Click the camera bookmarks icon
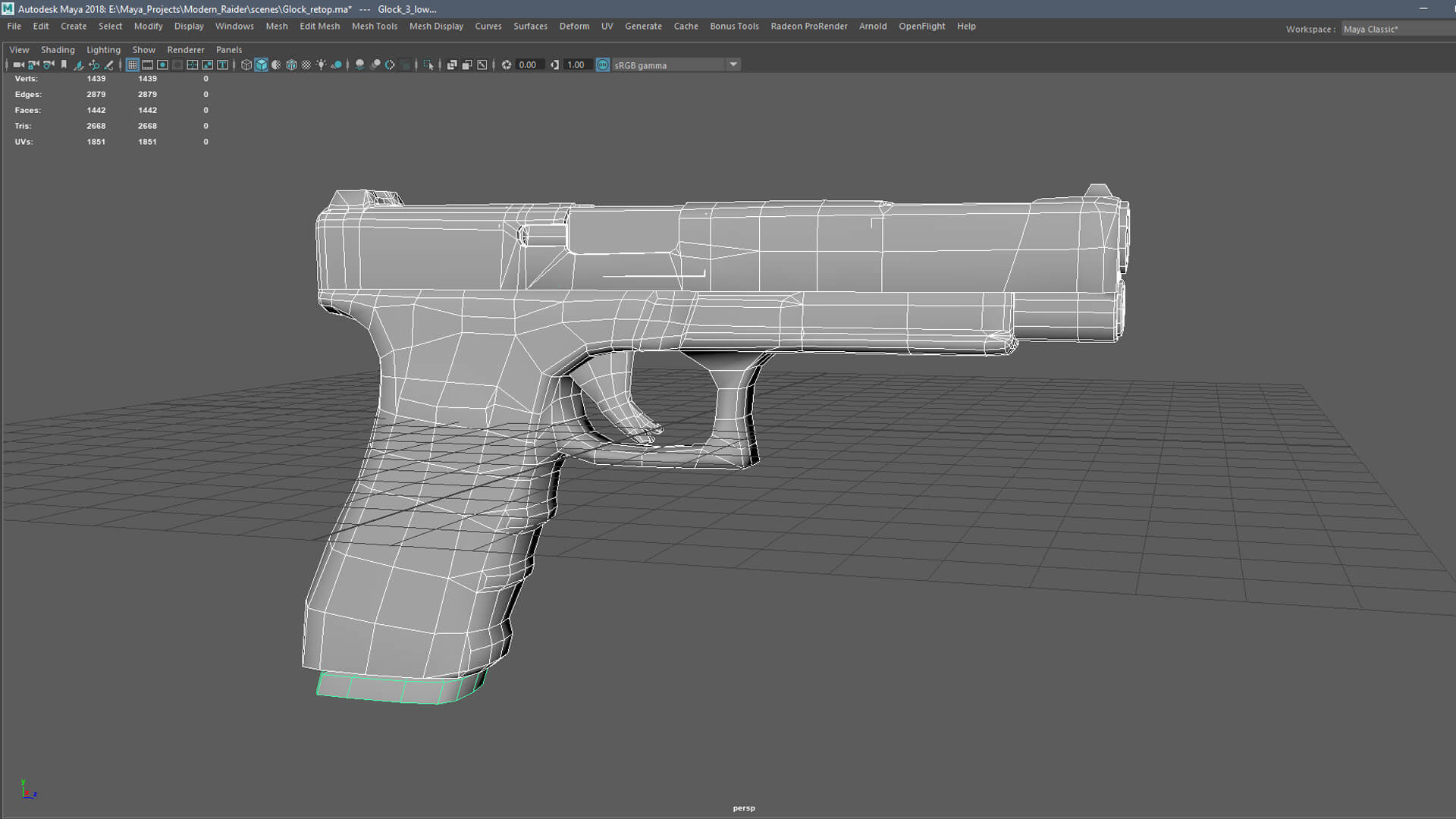 pyautogui.click(x=64, y=65)
